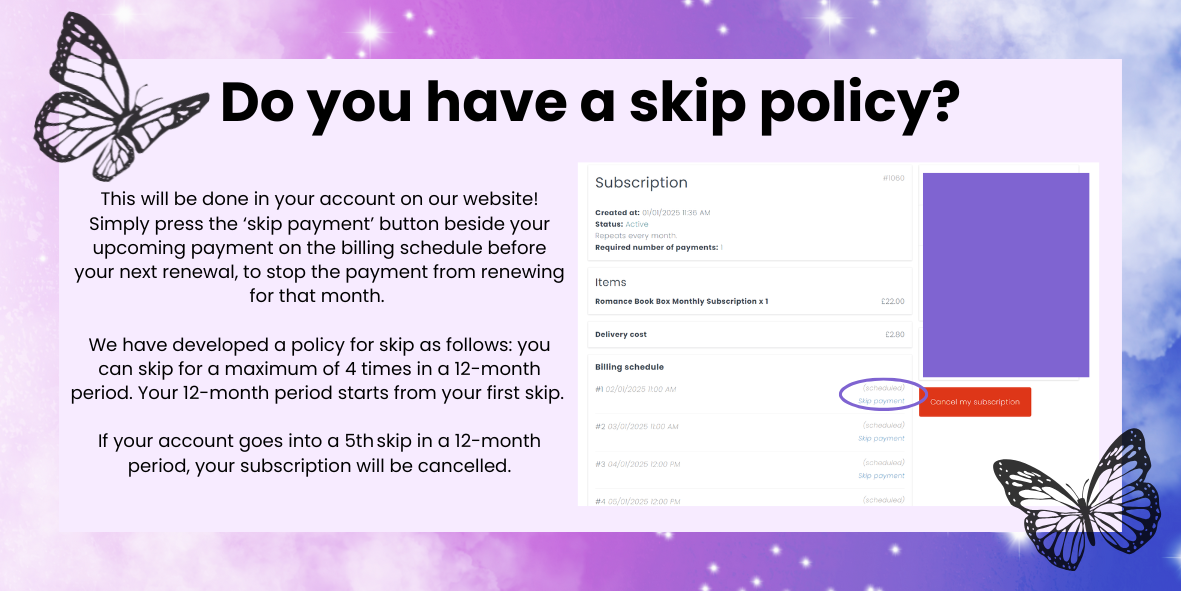Click the £2.80 delivery price
This screenshot has height=591, width=1181.
tap(894, 335)
